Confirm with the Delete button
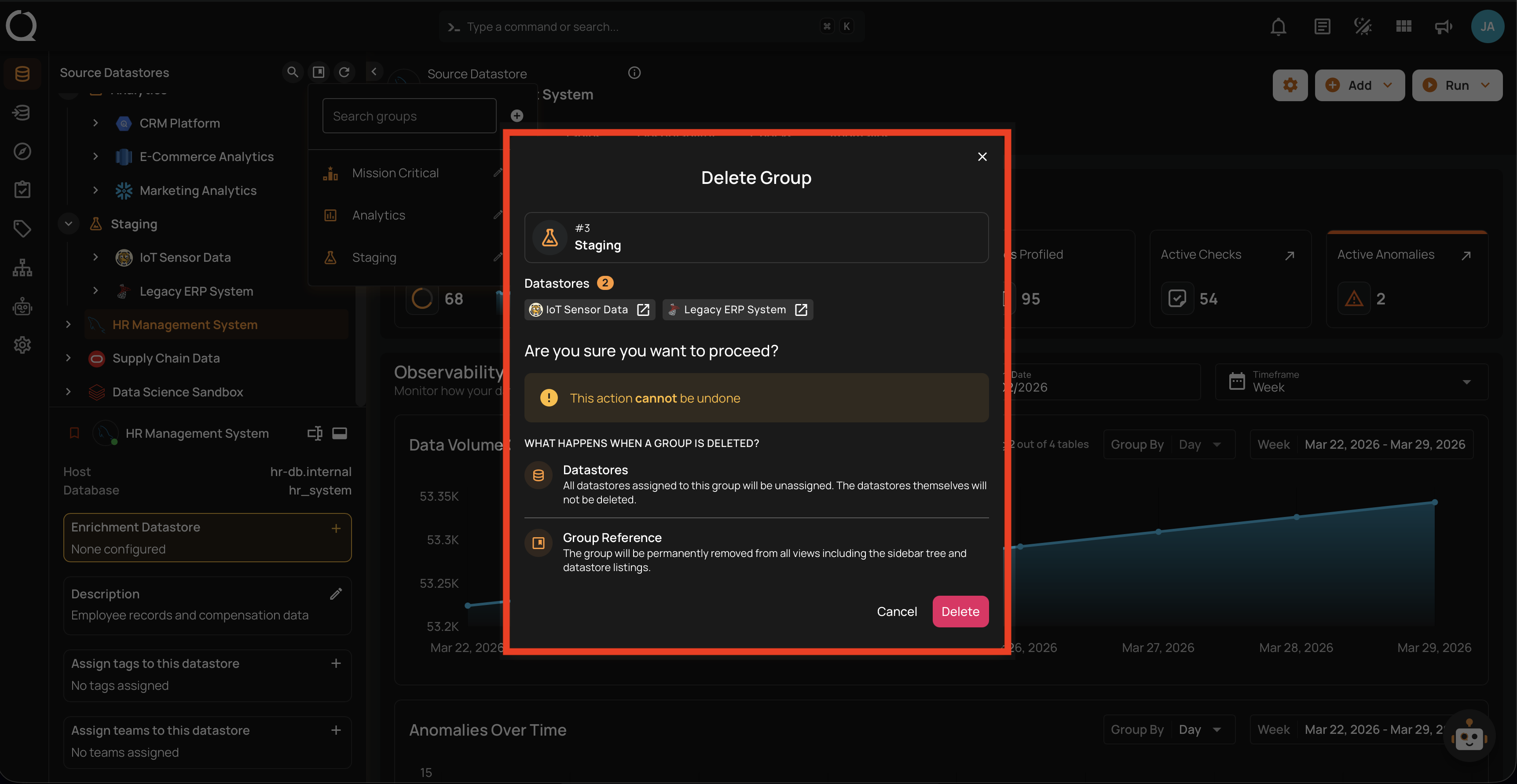The width and height of the screenshot is (1517, 784). (x=960, y=612)
